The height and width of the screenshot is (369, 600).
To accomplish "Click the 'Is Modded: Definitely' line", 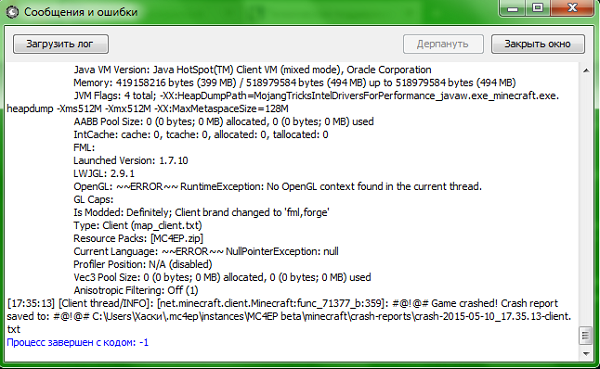I will point(202,212).
